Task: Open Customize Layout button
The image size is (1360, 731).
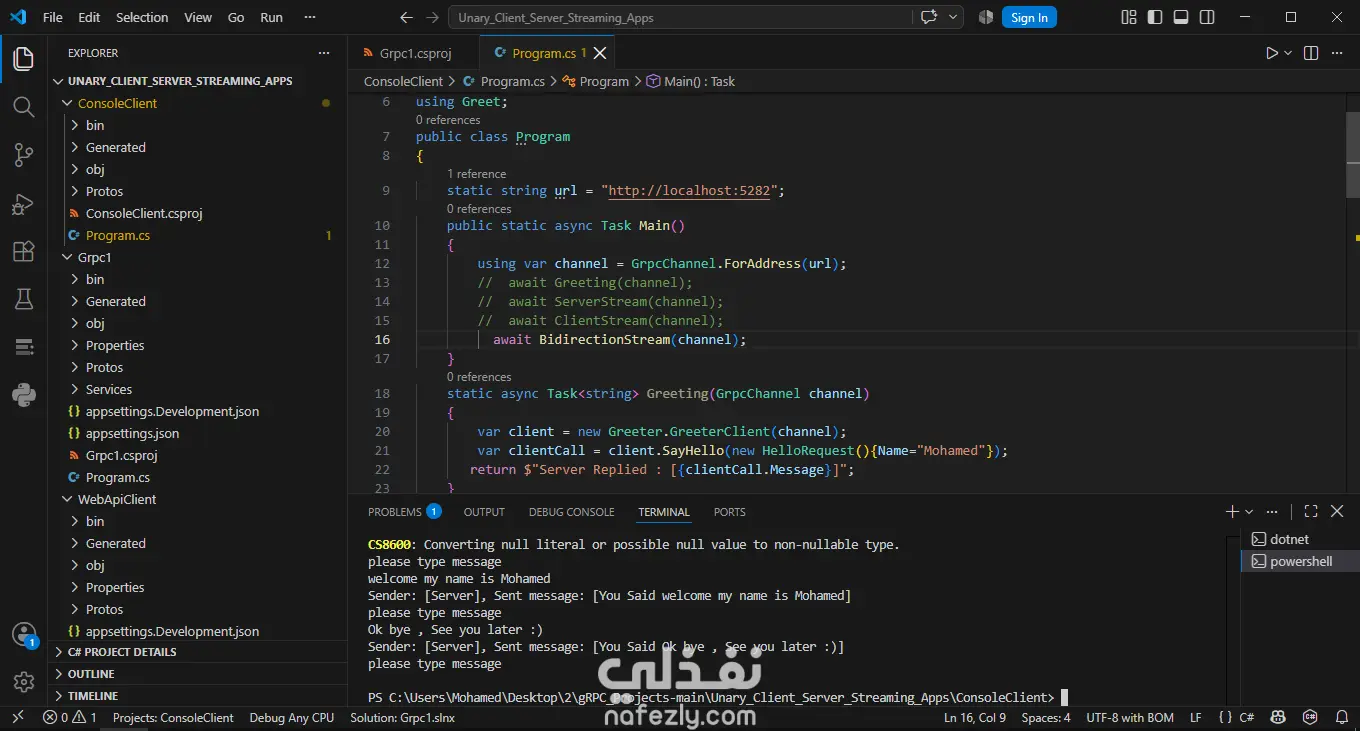Action: point(1129,17)
